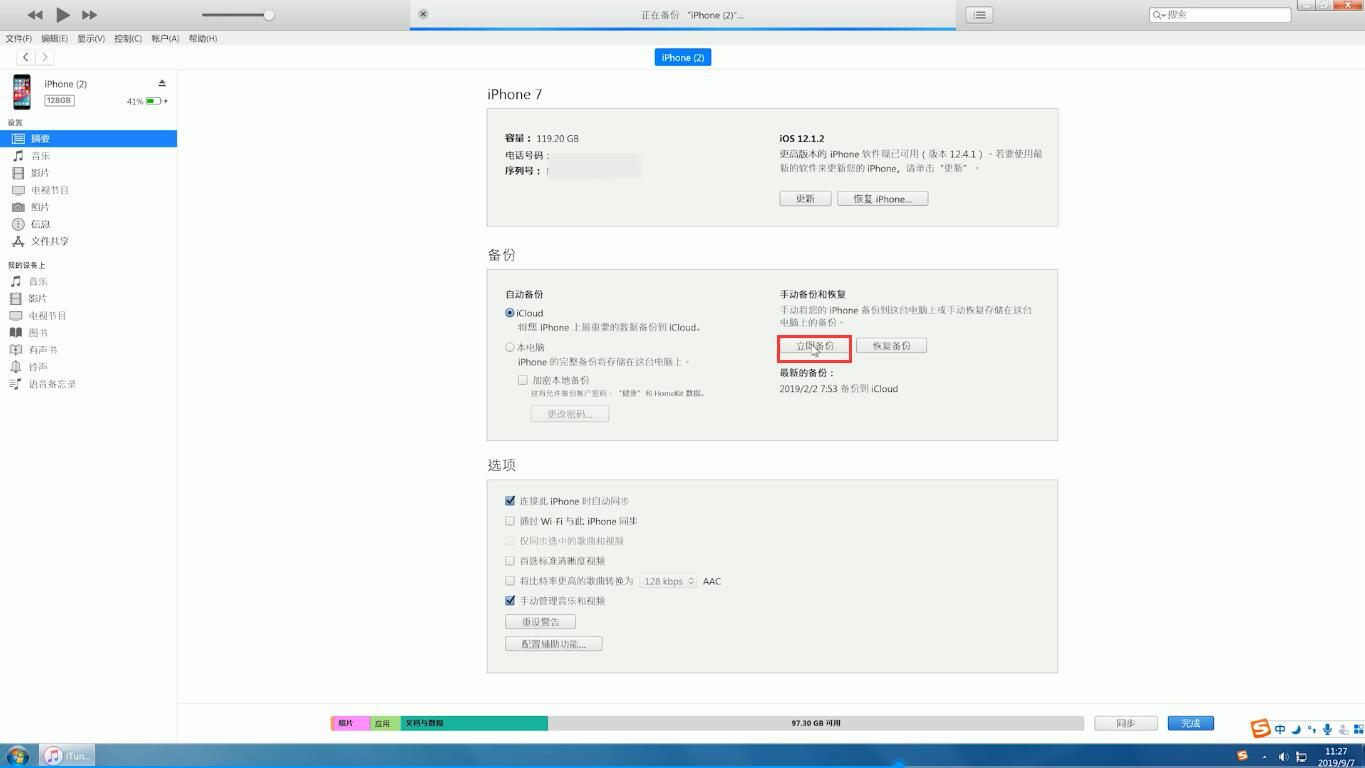1365x768 pixels.
Task: Open the 控制(C) menu
Action: 128,38
